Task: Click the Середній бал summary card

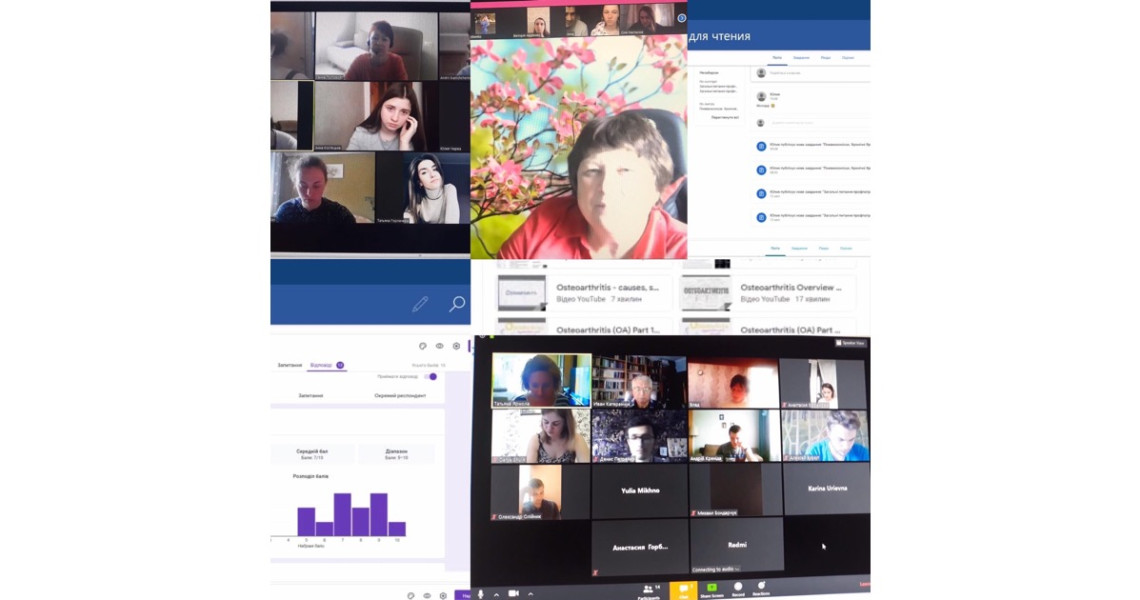Action: 312,454
